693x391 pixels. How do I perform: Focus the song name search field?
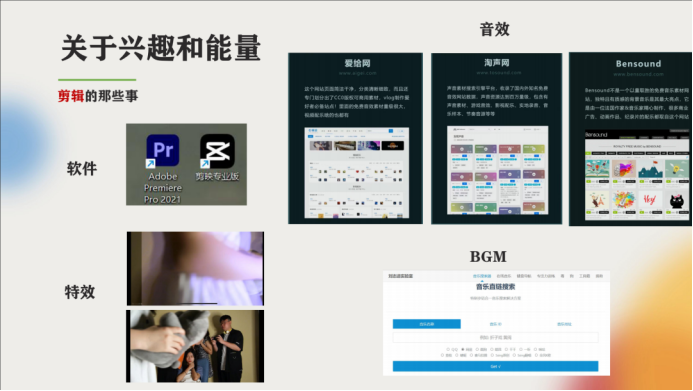pyautogui.click(x=495, y=338)
